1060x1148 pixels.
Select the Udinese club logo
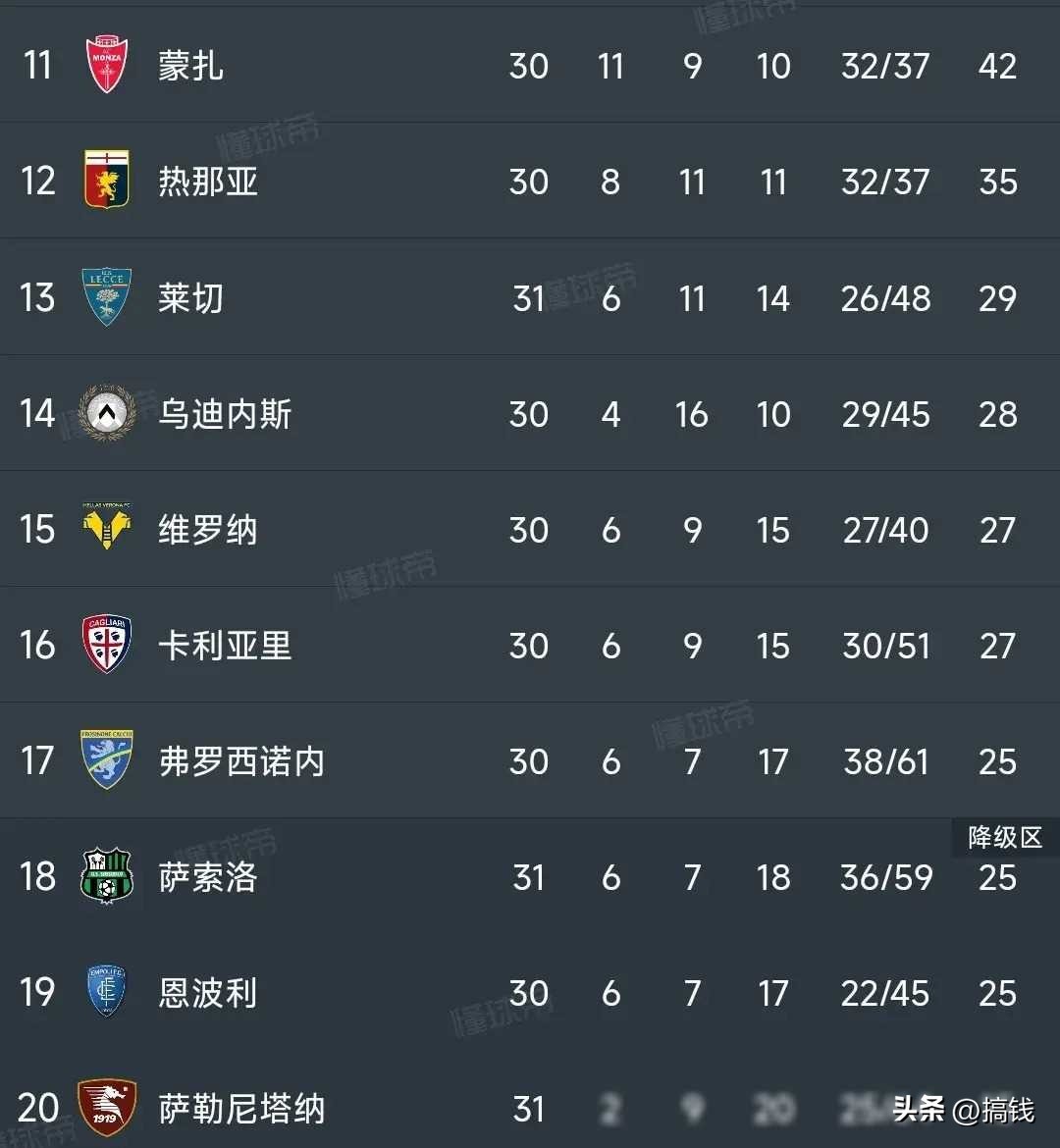pos(107,413)
